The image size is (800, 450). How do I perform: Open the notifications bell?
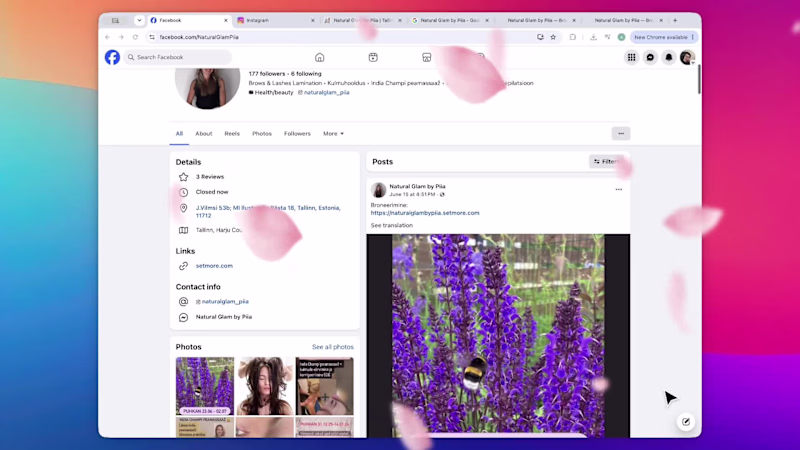(x=668, y=57)
